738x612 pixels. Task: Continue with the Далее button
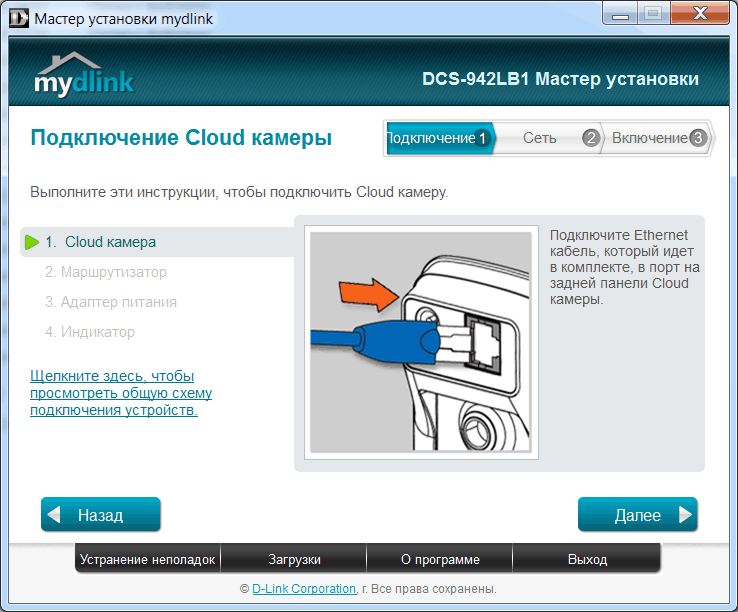point(637,515)
